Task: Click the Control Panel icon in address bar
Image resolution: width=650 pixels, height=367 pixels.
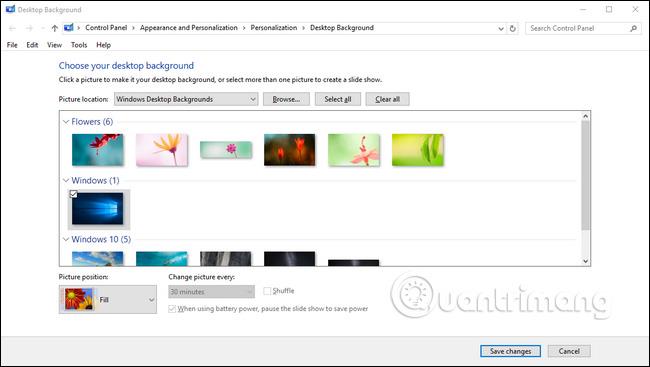Action: pyautogui.click(x=69, y=28)
